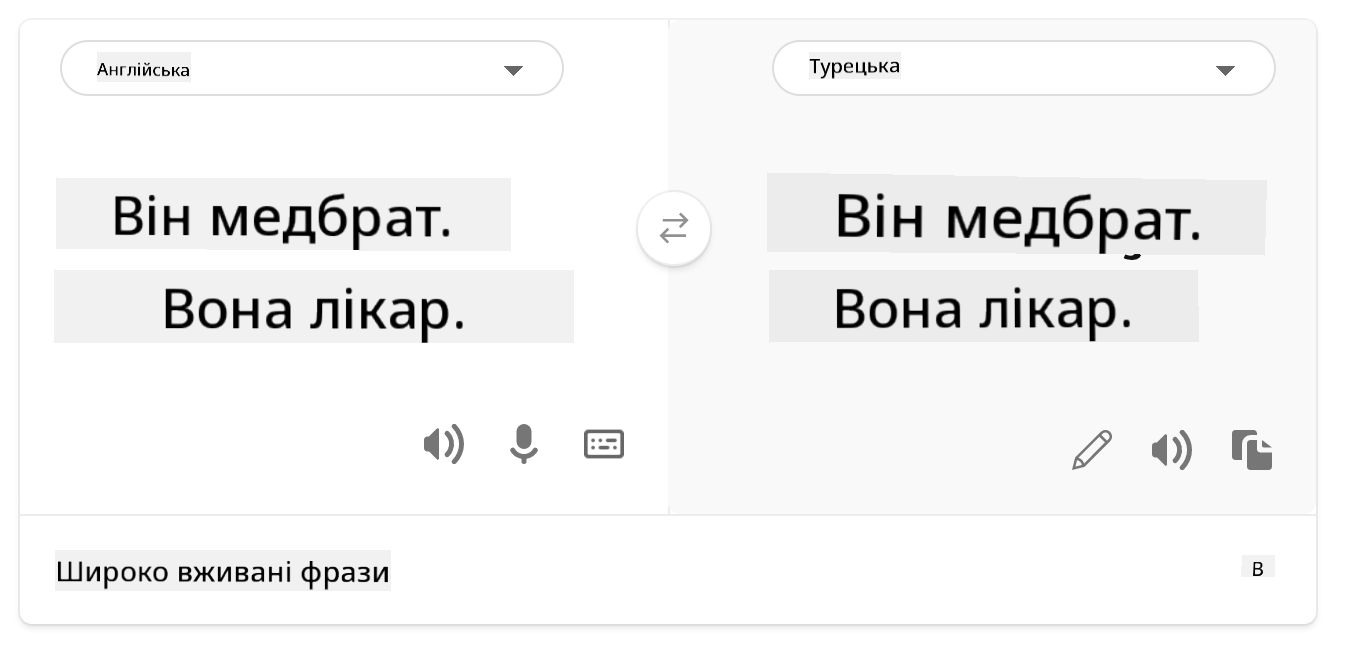Select the translated line "Він медбрат."
This screenshot has width=1350, height=664.
point(1017,216)
